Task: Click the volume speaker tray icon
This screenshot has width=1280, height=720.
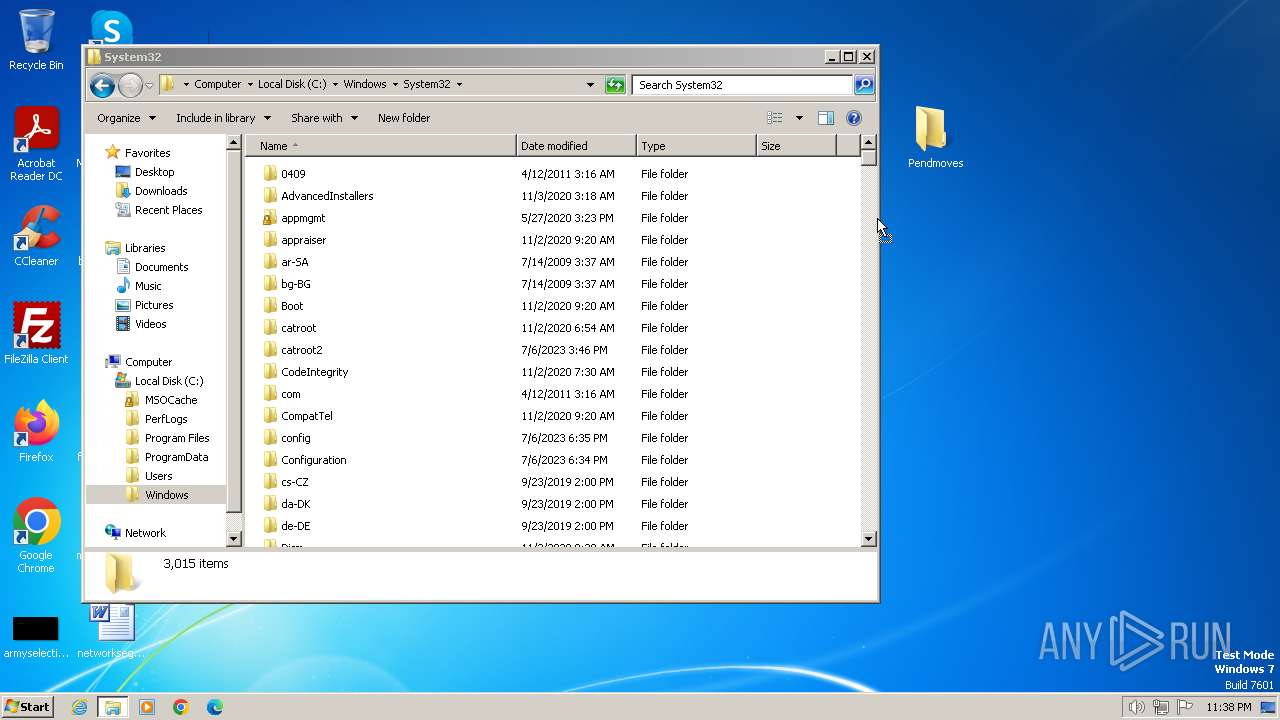Action: [x=1136, y=707]
